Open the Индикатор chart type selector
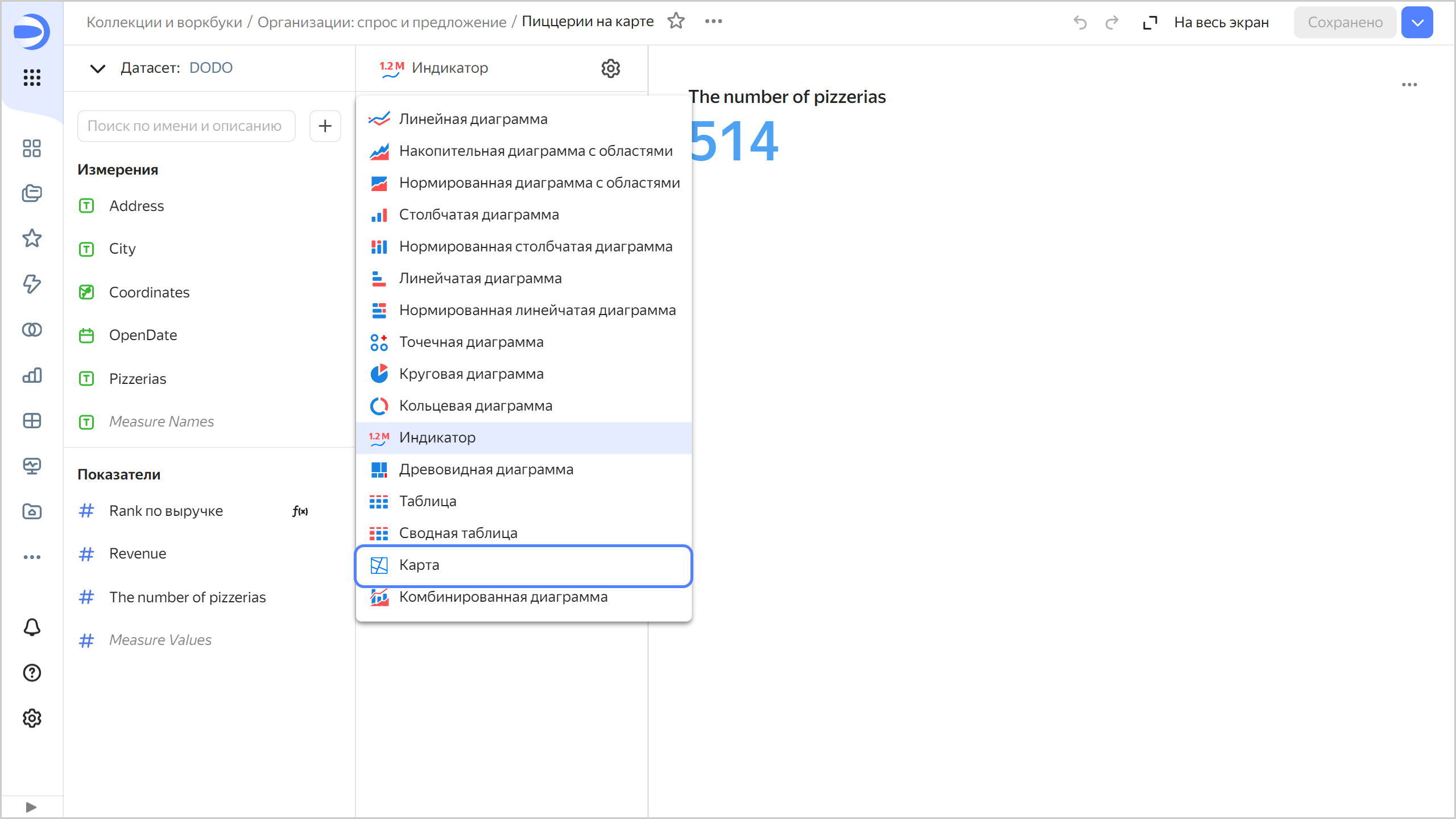This screenshot has height=819, width=1456. click(449, 68)
